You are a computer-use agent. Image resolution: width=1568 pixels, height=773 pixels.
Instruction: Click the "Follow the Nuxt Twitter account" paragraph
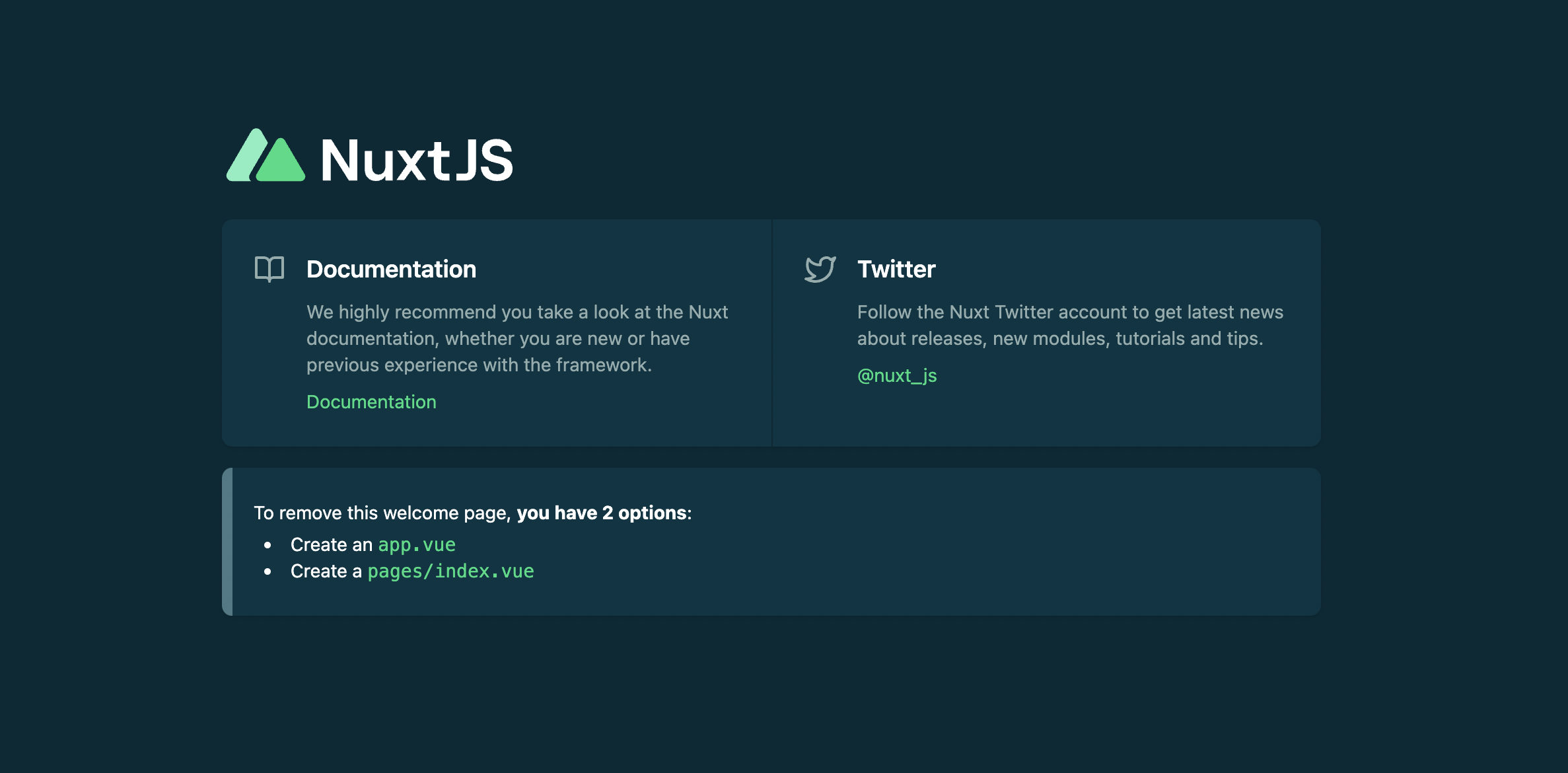pos(1070,325)
